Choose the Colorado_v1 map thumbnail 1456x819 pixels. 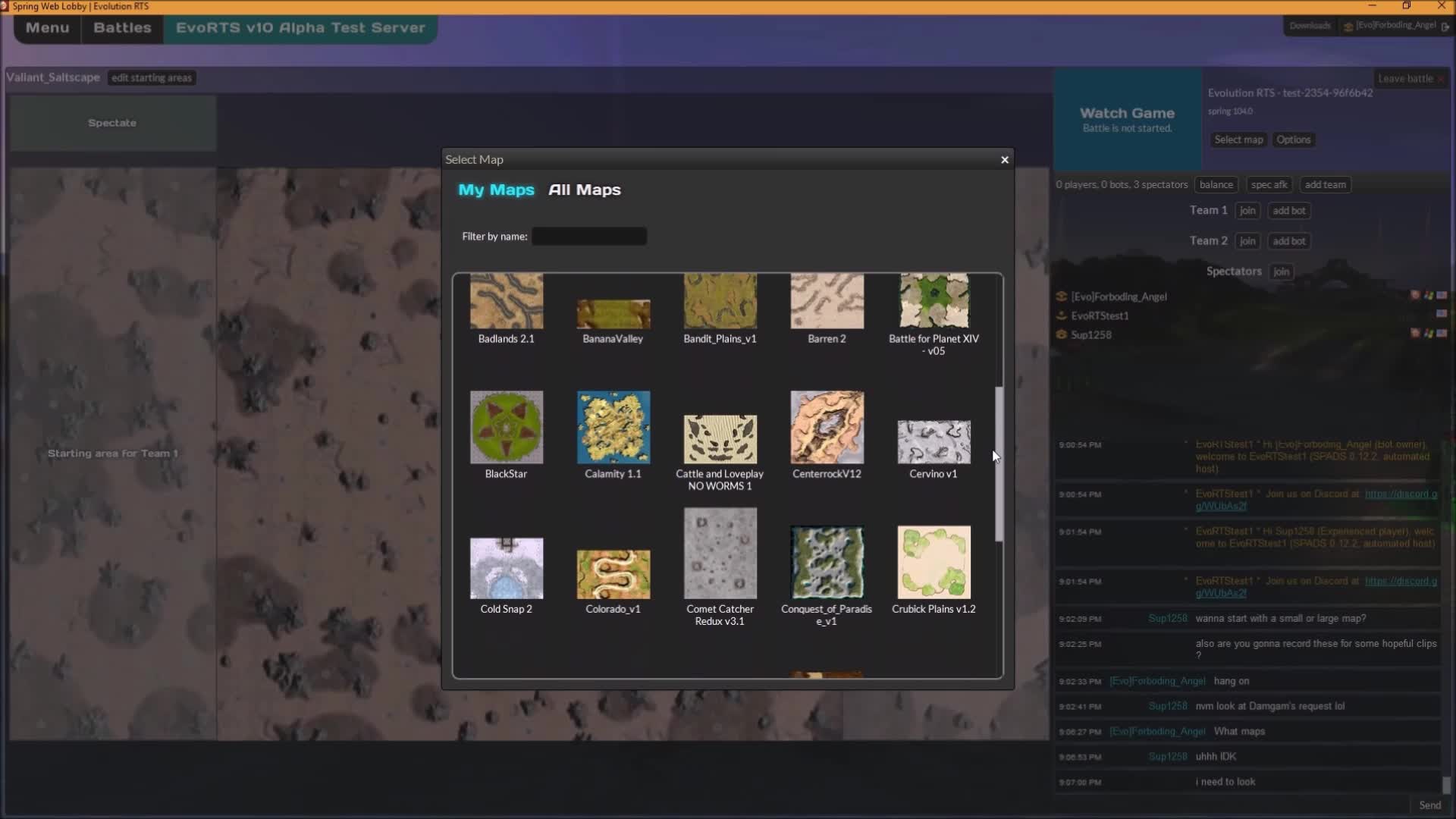(613, 574)
